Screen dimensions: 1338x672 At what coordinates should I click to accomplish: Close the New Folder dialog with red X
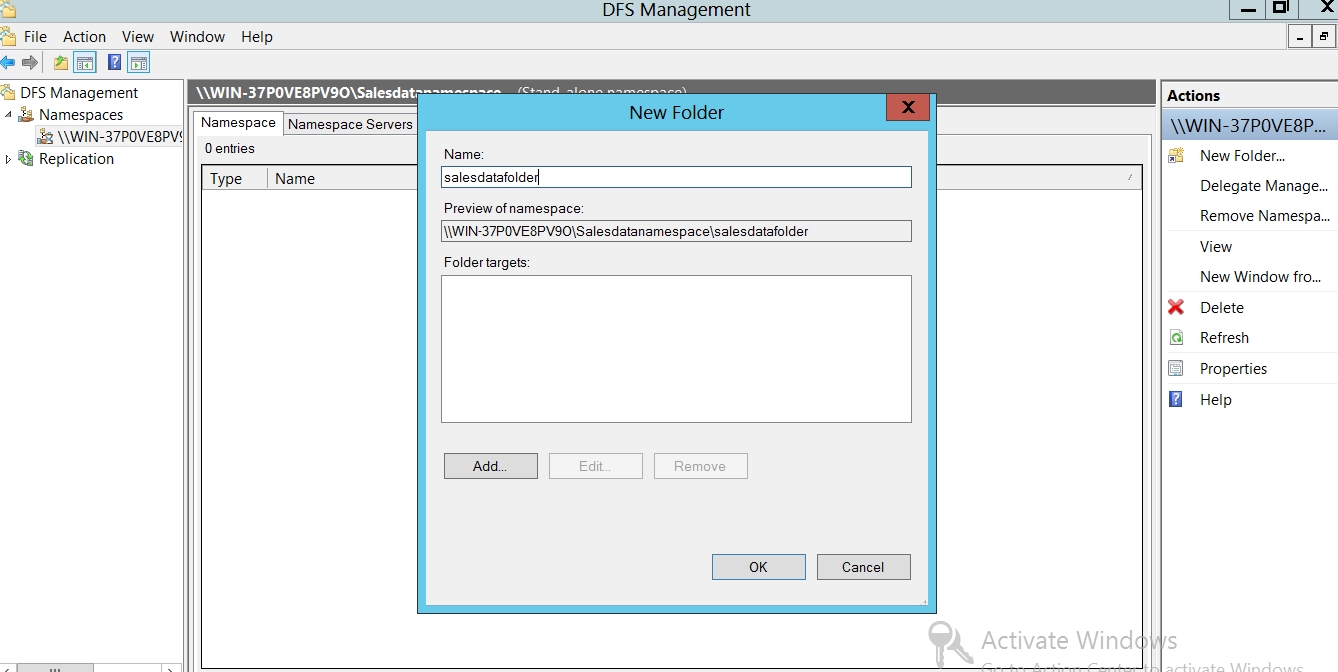pos(908,107)
